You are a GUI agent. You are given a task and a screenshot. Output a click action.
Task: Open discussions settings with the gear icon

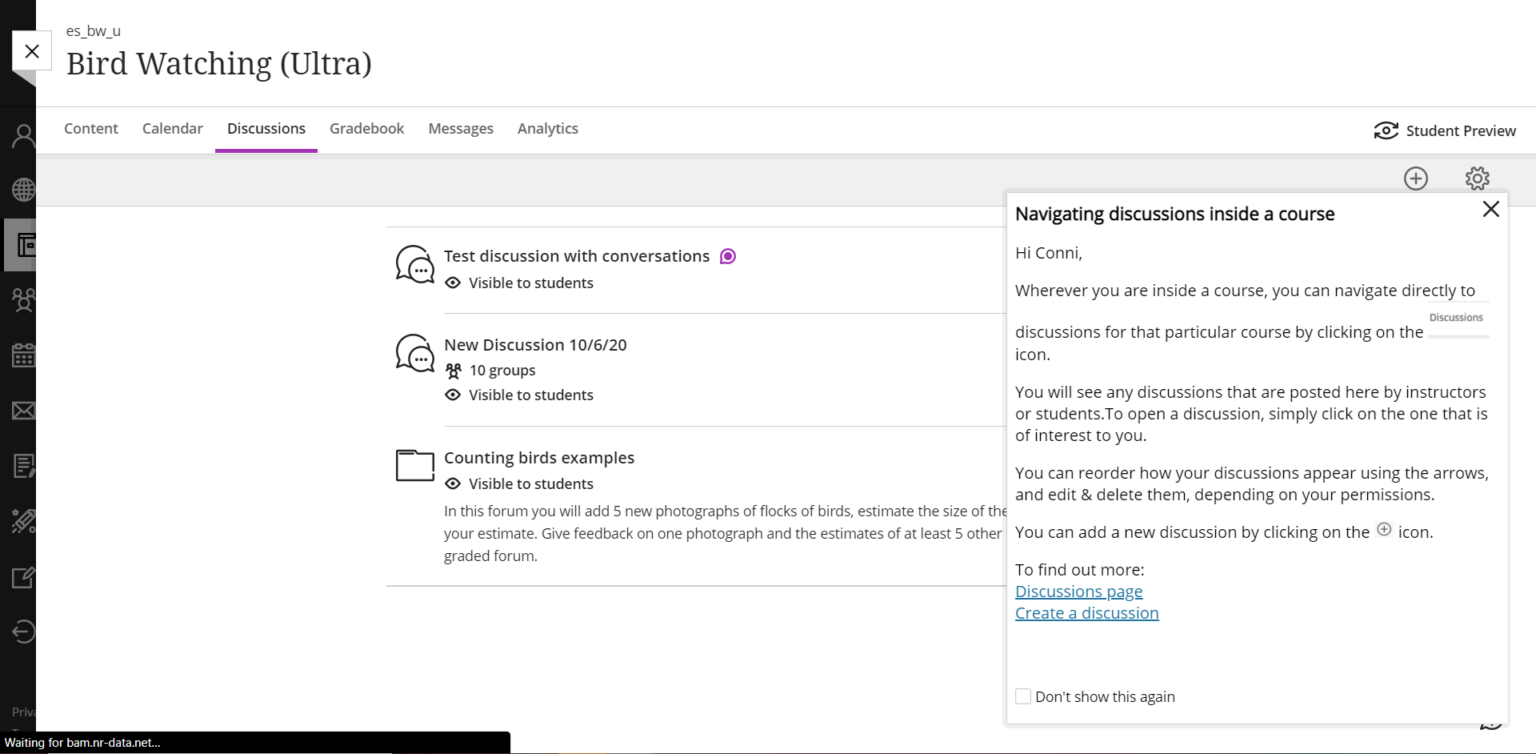pos(1477,178)
